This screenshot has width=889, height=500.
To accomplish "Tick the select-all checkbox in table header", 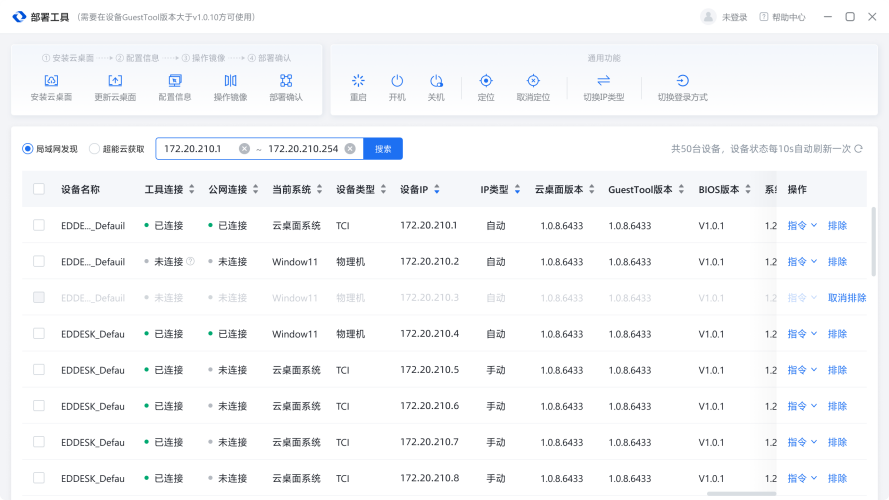I will [39, 189].
